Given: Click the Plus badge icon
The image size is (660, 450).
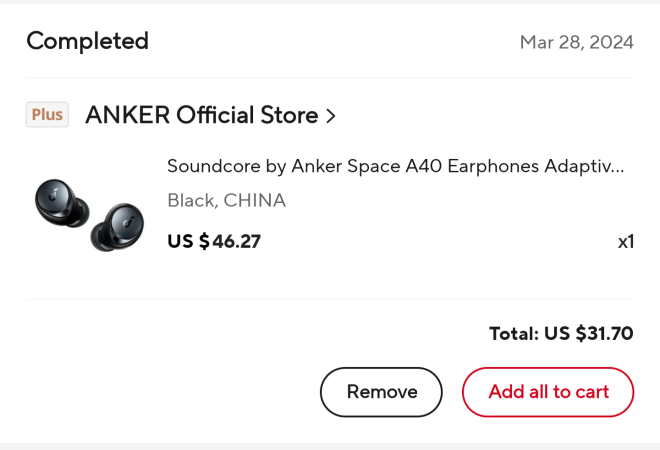Looking at the screenshot, I should 47,114.
